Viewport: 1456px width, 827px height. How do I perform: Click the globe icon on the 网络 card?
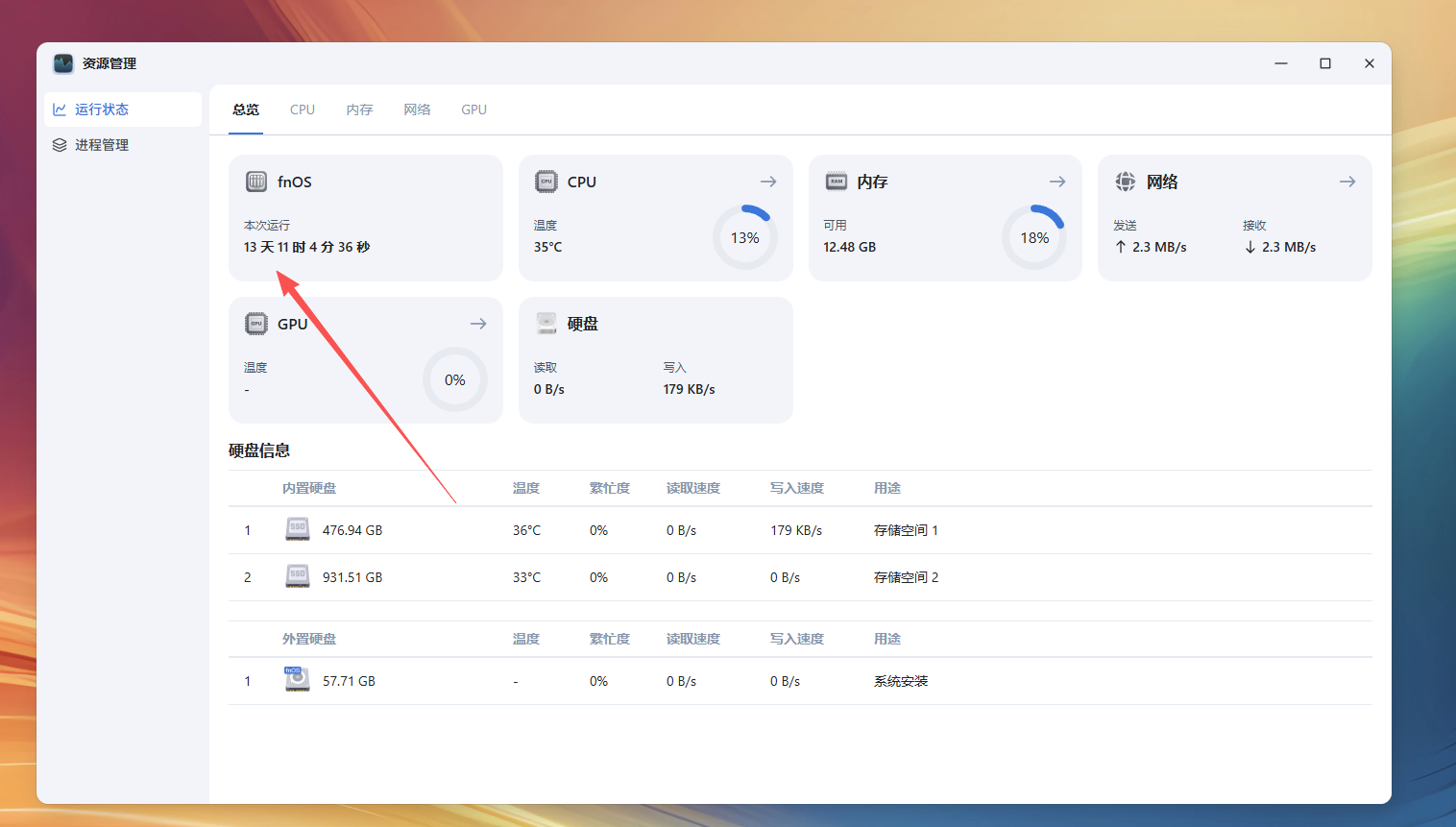coord(1127,182)
